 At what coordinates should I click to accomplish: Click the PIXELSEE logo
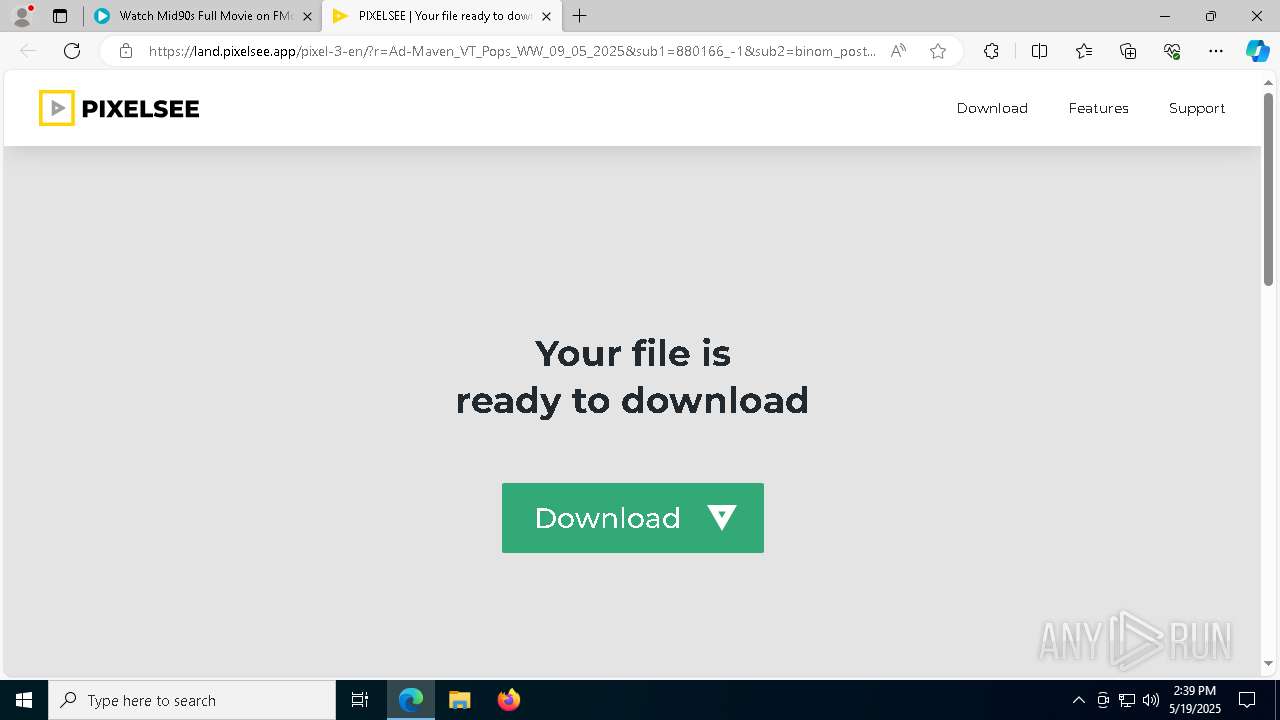pos(119,108)
